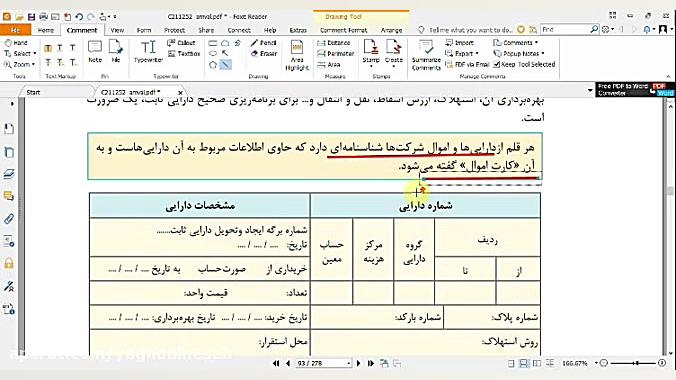Select the Textbox tool
This screenshot has height=380, width=676.
pos(184,53)
